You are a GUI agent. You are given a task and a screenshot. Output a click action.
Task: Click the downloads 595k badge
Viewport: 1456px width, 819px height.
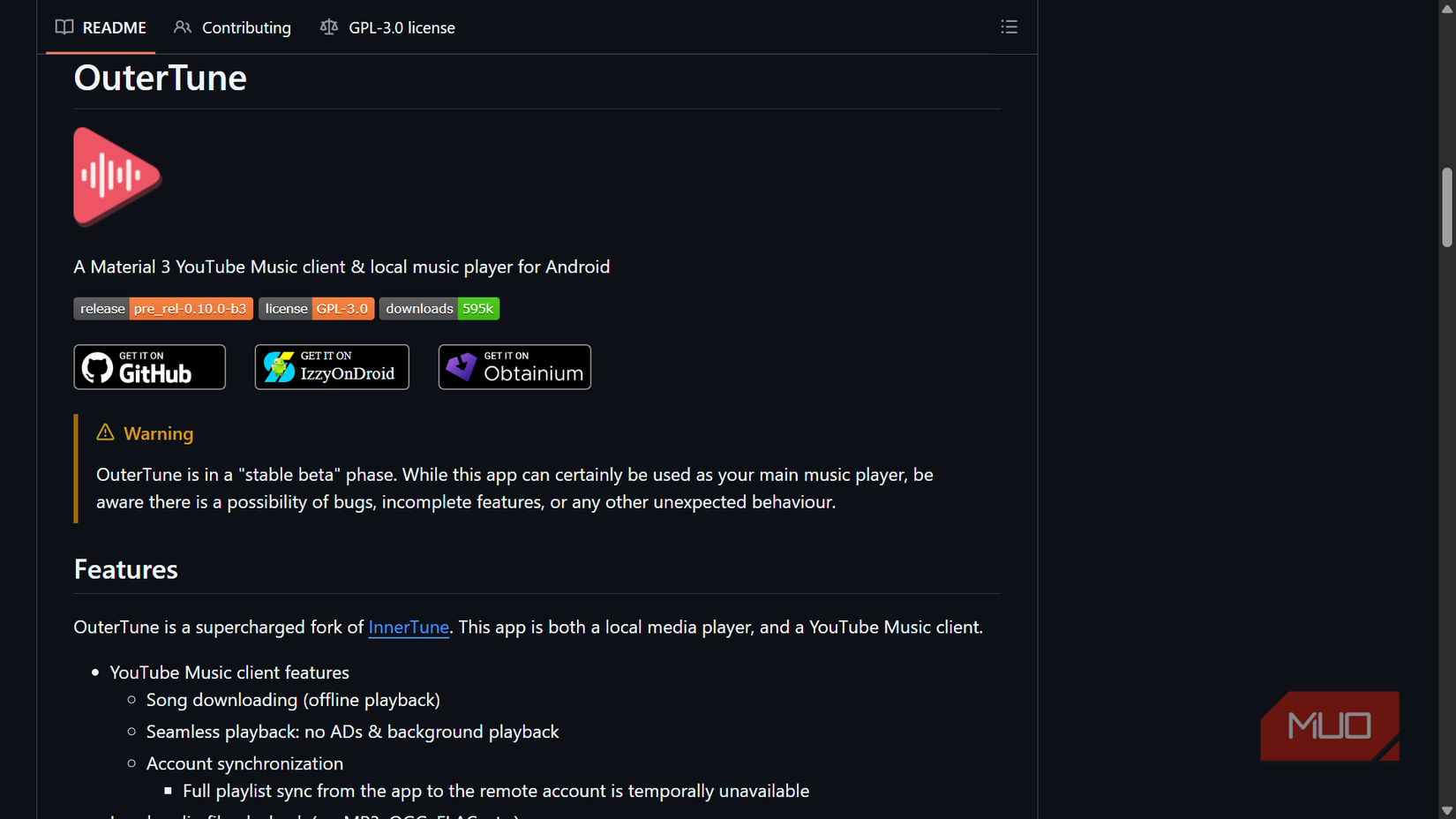point(439,308)
